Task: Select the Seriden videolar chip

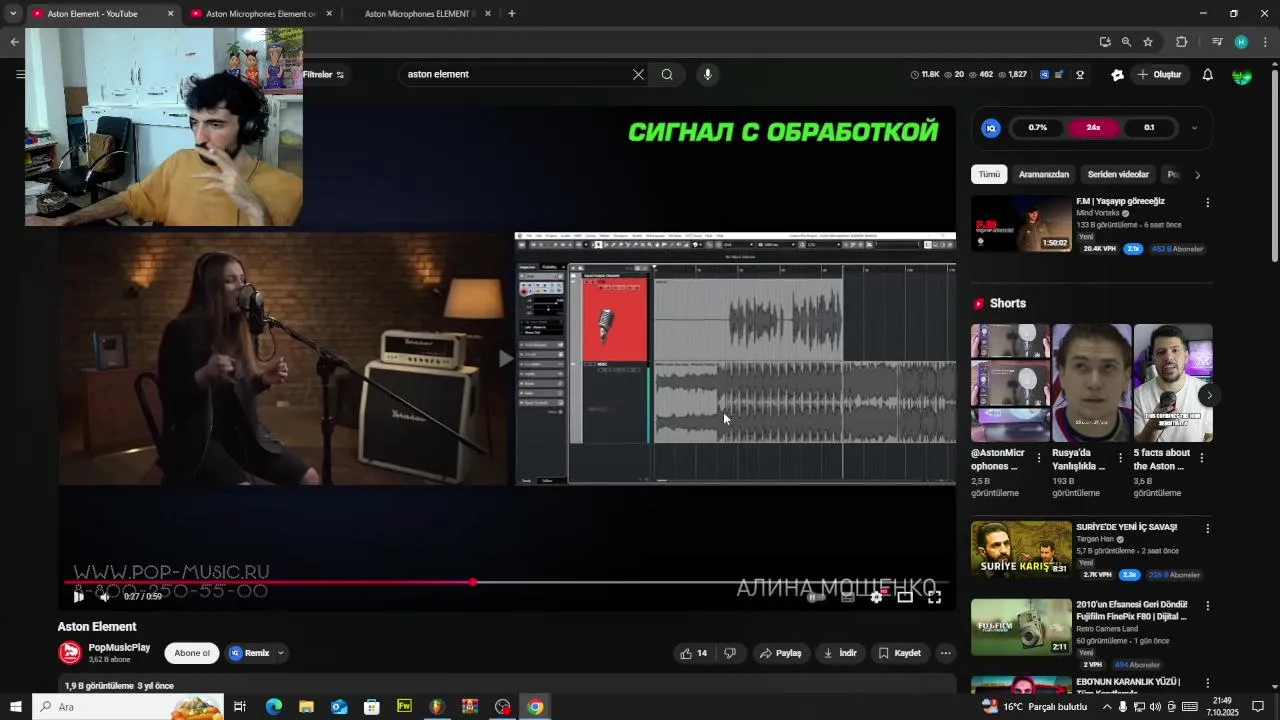Action: [1118, 174]
